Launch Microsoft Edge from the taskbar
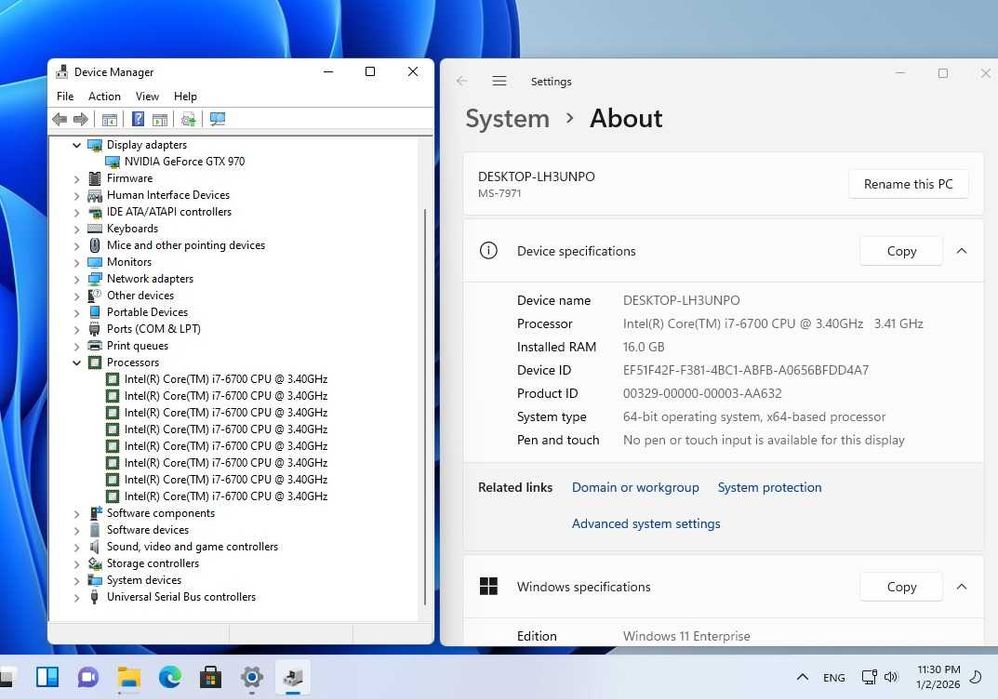998x699 pixels. point(170,677)
